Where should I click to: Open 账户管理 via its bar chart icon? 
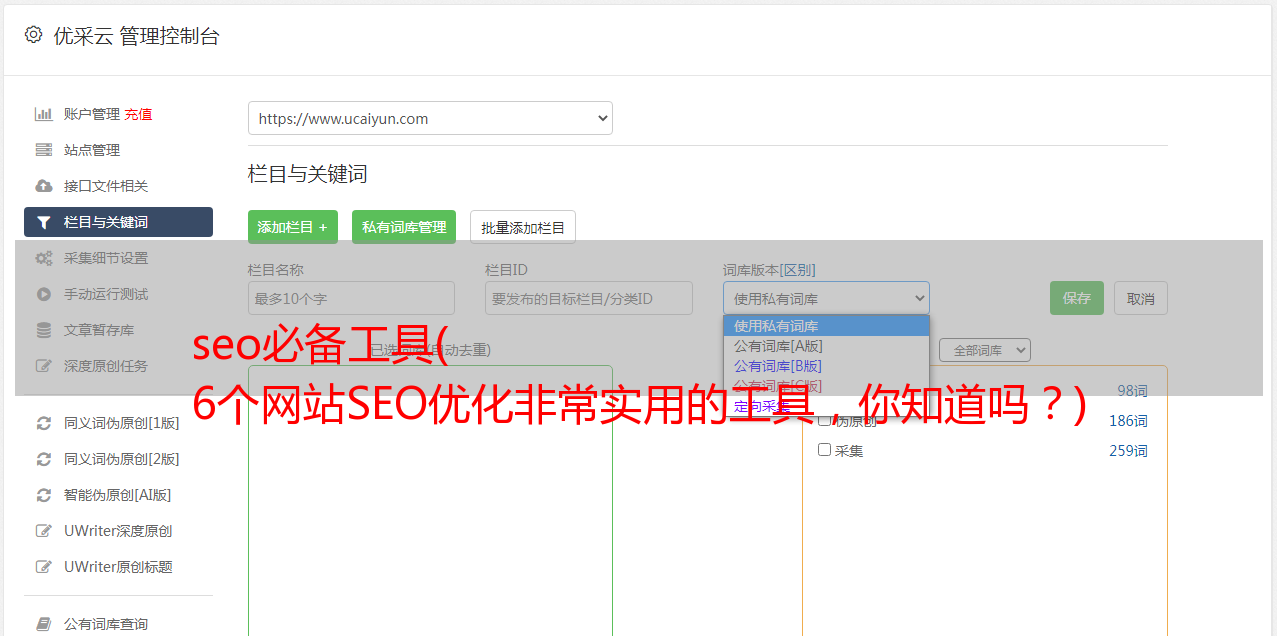(43, 114)
